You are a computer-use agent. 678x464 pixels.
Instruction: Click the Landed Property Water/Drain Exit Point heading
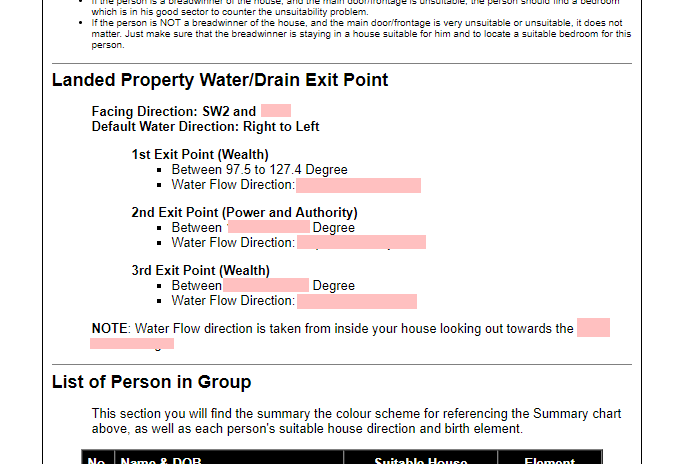tap(220, 80)
